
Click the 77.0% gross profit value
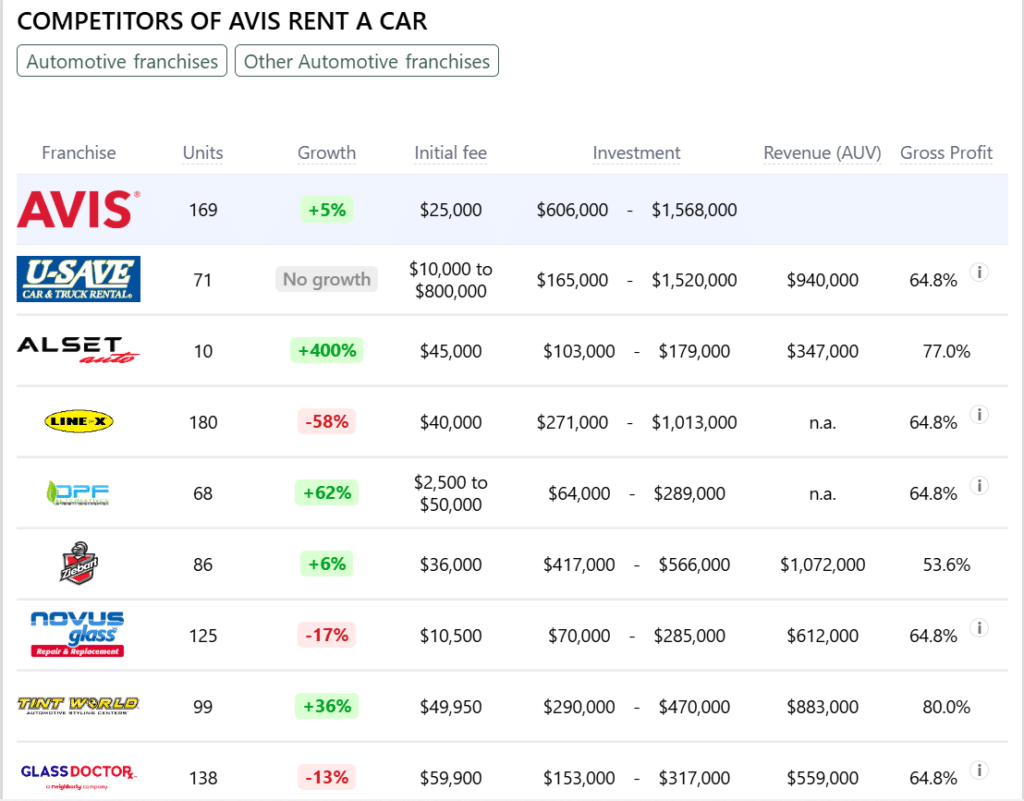(946, 351)
